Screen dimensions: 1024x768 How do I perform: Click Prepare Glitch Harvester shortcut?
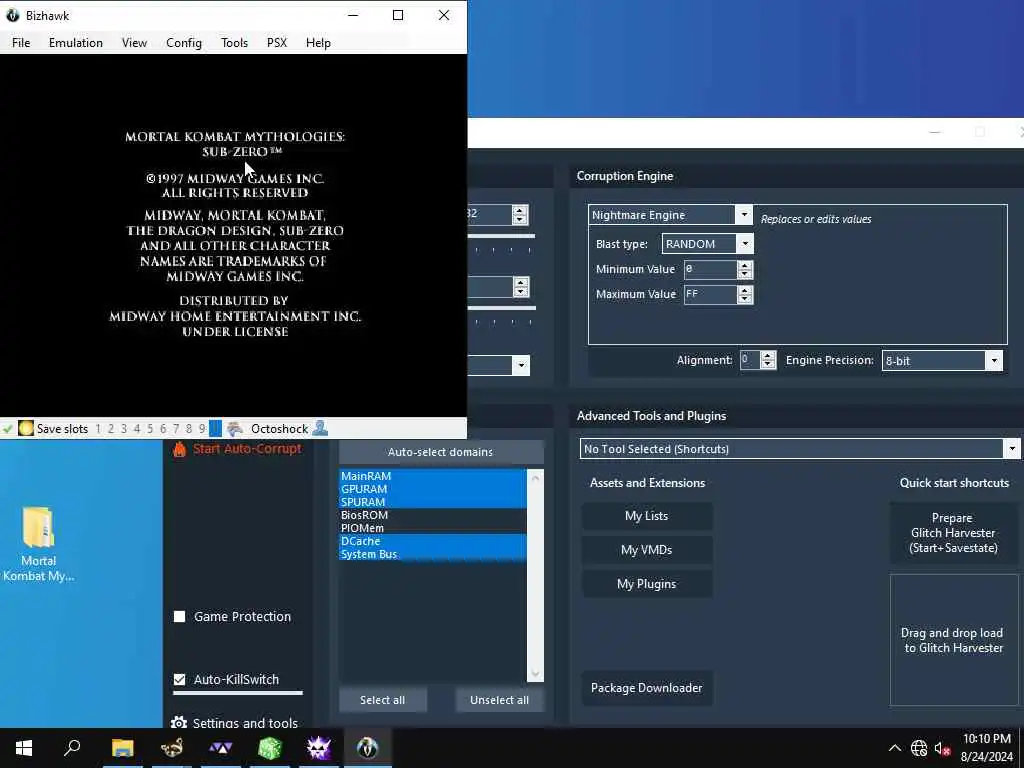pyautogui.click(x=953, y=533)
